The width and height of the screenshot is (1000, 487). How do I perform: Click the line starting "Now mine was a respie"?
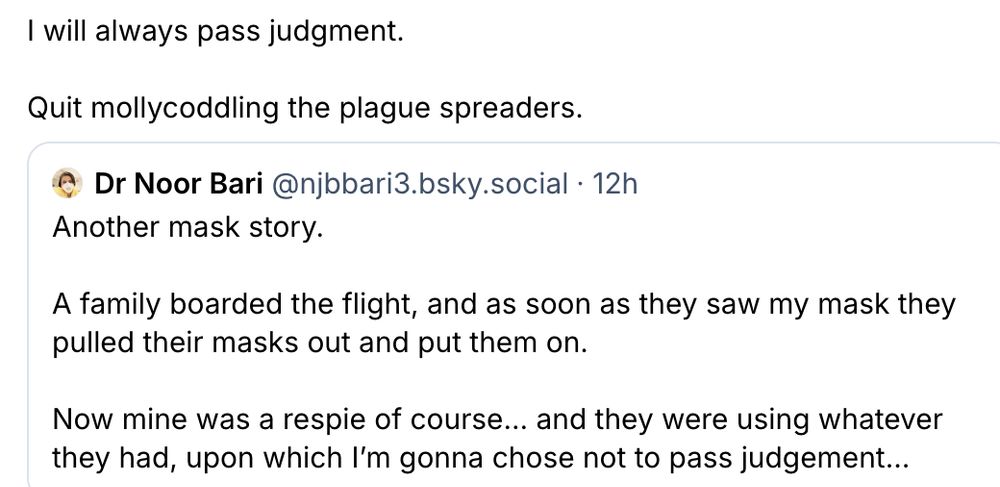tap(495, 419)
